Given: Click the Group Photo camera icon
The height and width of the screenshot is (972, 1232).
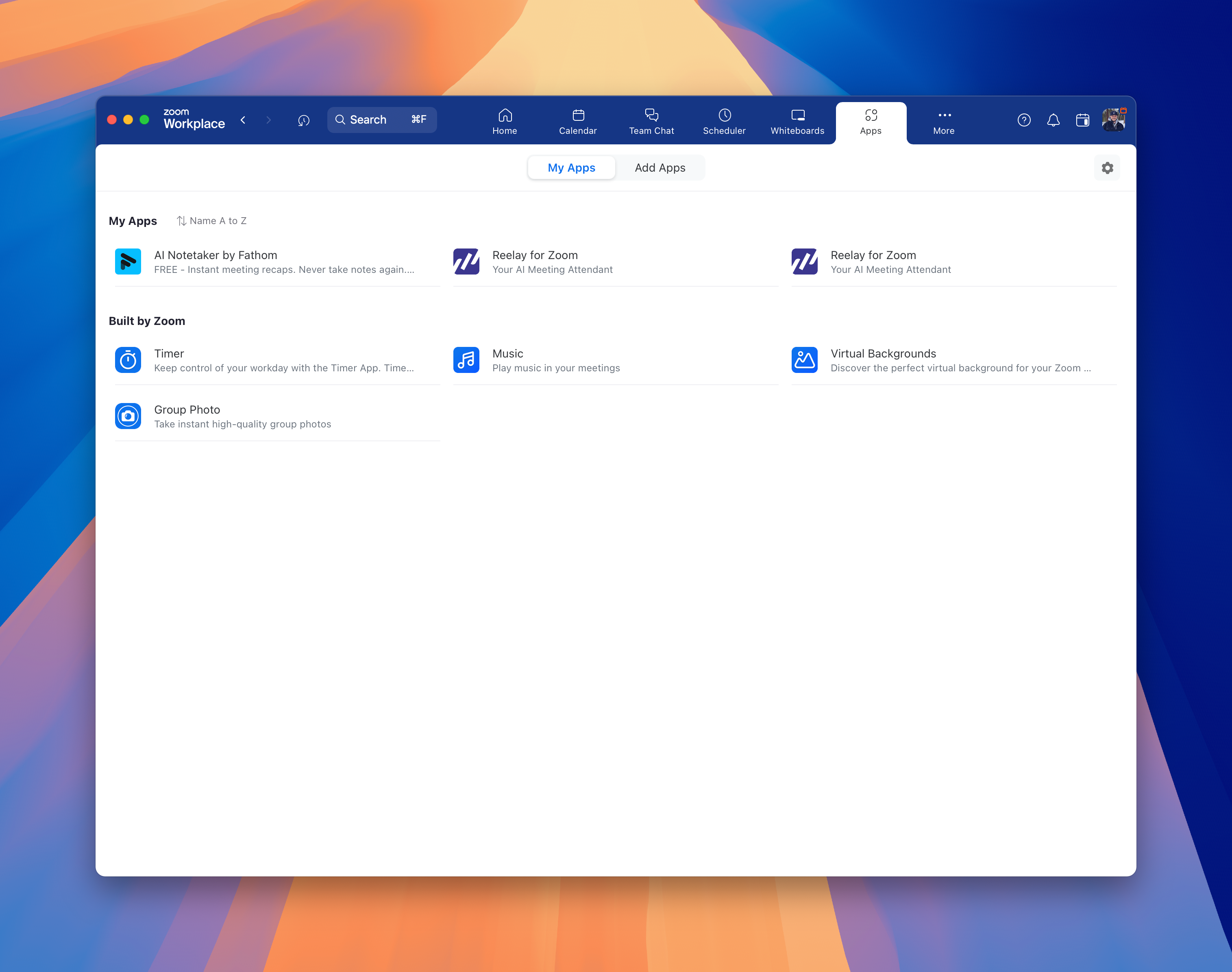Looking at the screenshot, I should point(128,416).
